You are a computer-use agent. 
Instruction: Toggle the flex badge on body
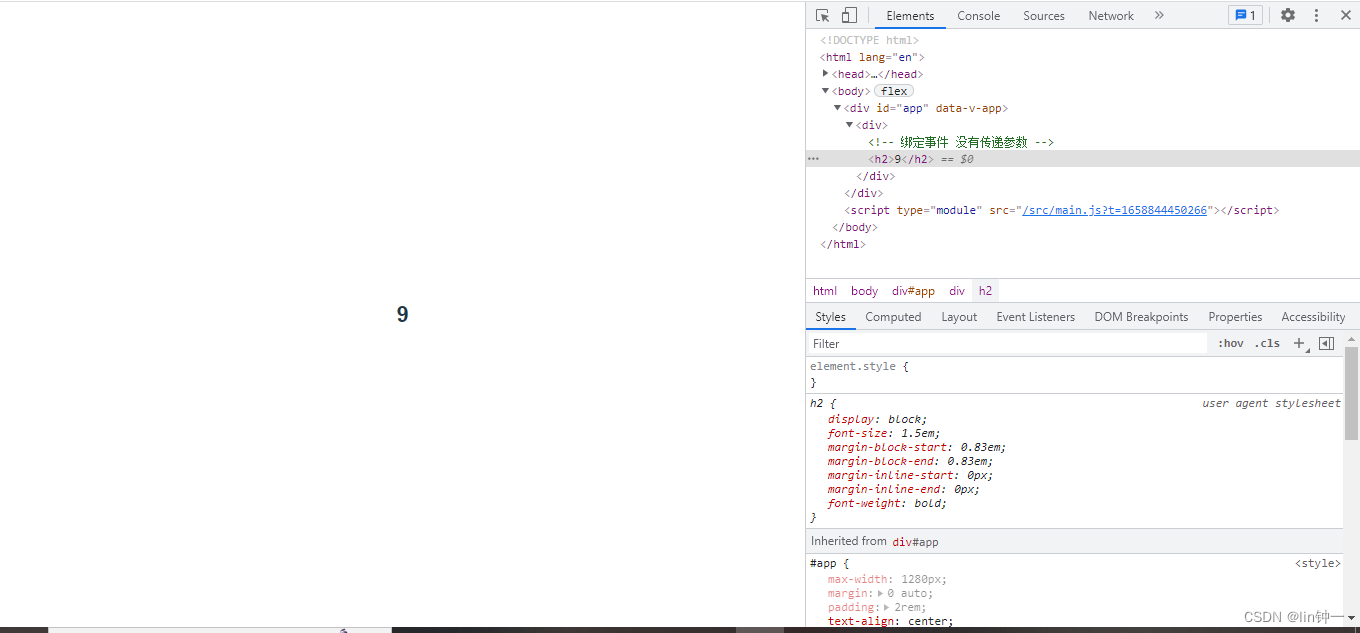click(894, 91)
